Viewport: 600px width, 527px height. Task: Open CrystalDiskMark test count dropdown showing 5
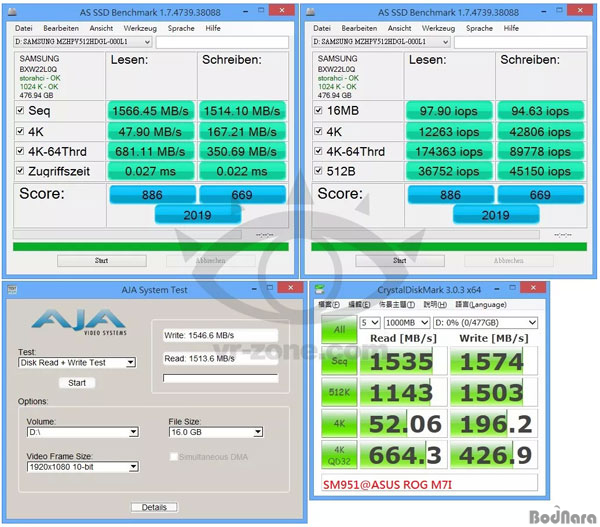tap(370, 323)
